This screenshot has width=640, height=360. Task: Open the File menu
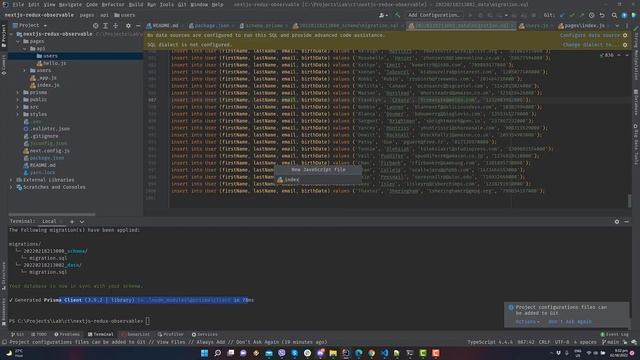click(18, 4)
